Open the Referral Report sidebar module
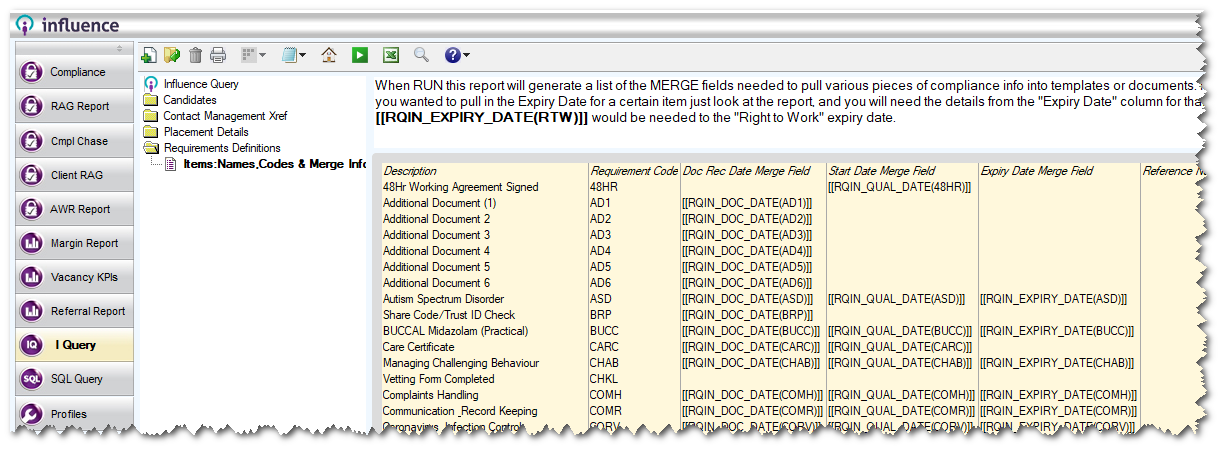Image resolution: width=1224 pixels, height=452 pixels. coord(74,311)
